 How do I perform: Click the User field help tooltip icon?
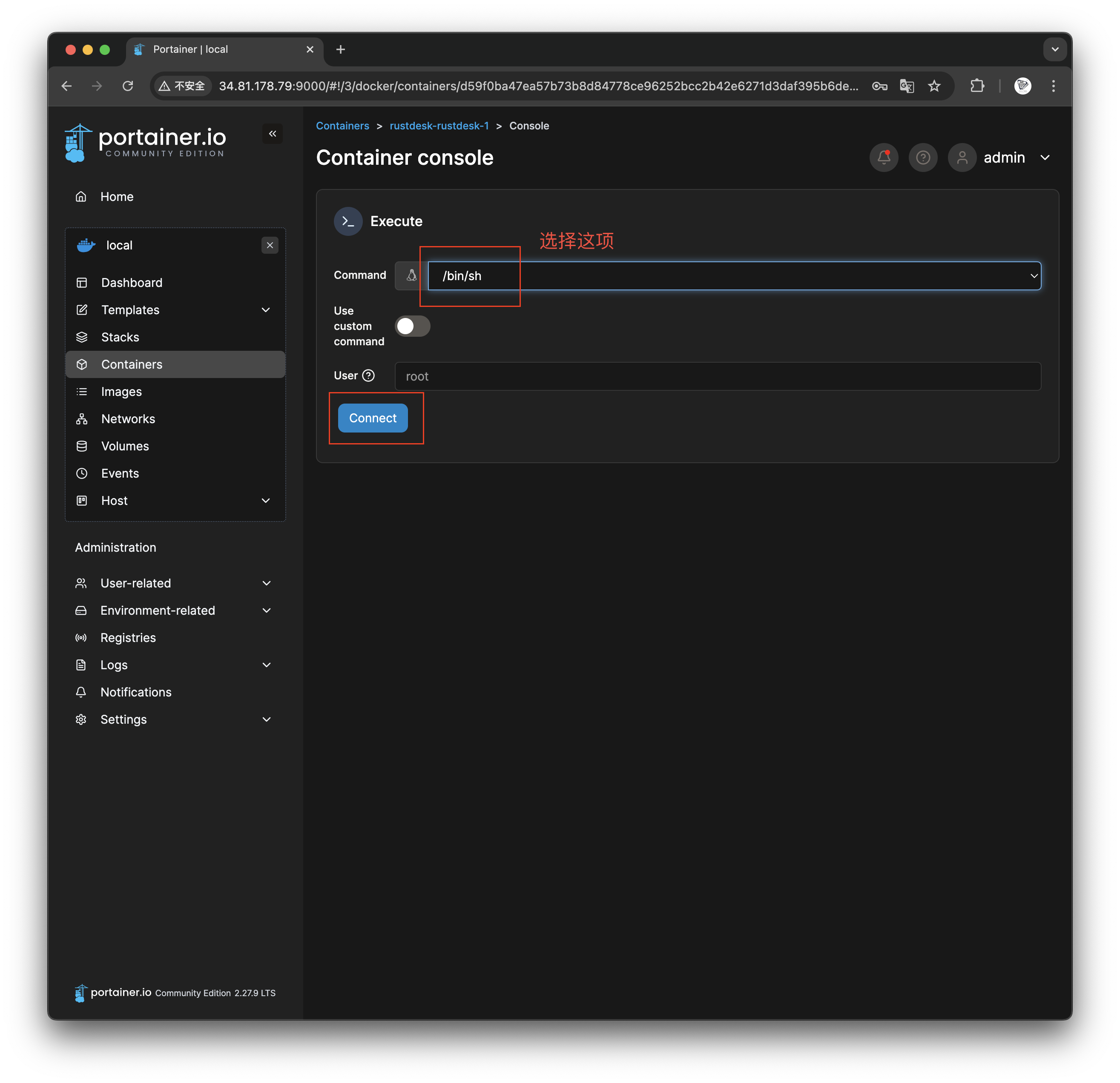(368, 375)
